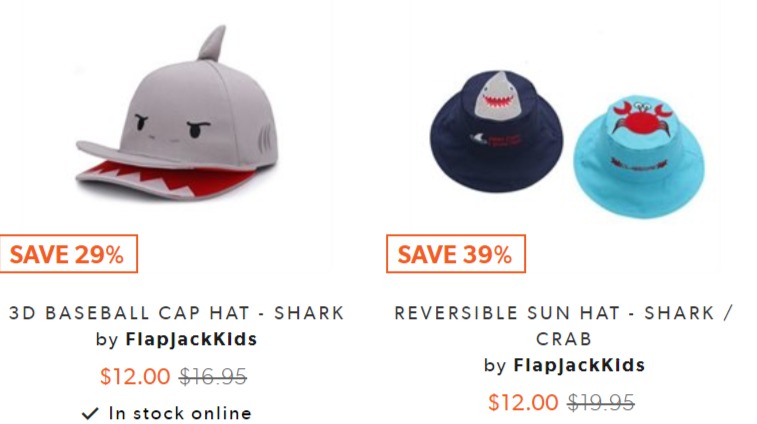Screen dimensions: 757x424
Task: Visit FlapJackKids brand under the baseball cap
Action: point(191,339)
